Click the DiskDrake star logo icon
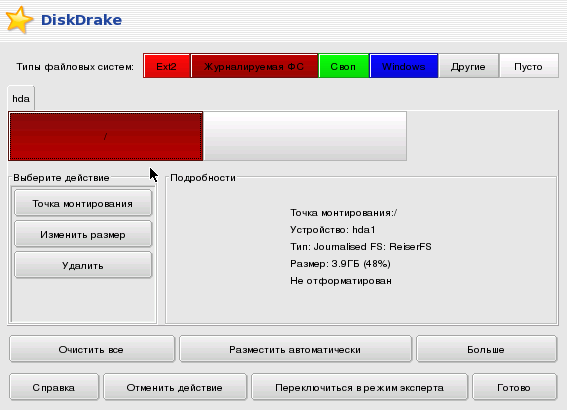This screenshot has height=410, width=567. pos(20,20)
